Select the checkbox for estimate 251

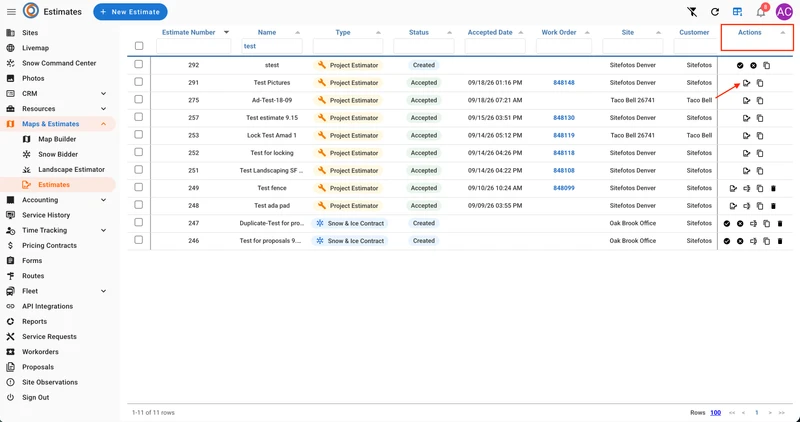[139, 169]
